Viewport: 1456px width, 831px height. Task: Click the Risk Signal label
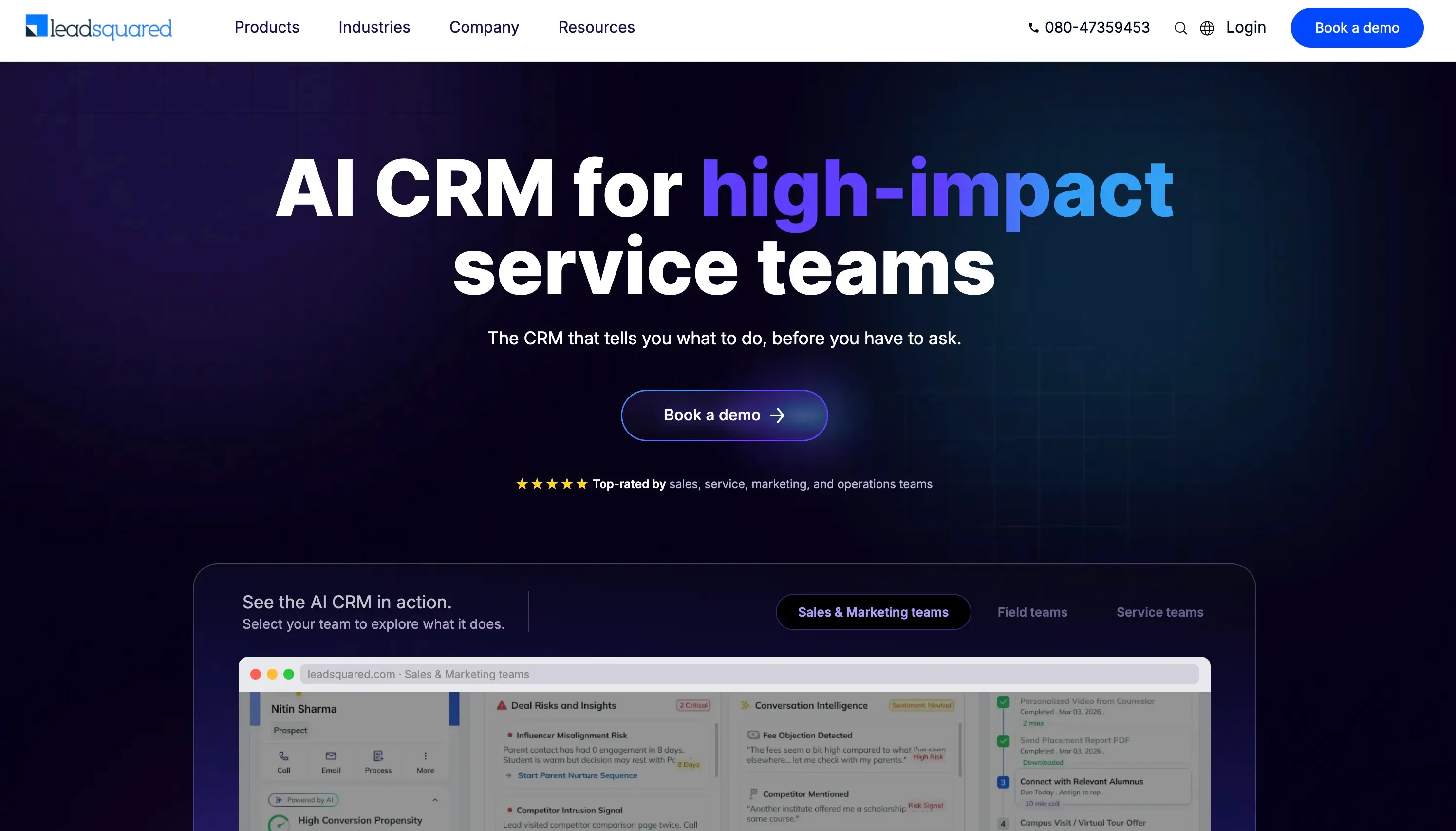click(925, 805)
